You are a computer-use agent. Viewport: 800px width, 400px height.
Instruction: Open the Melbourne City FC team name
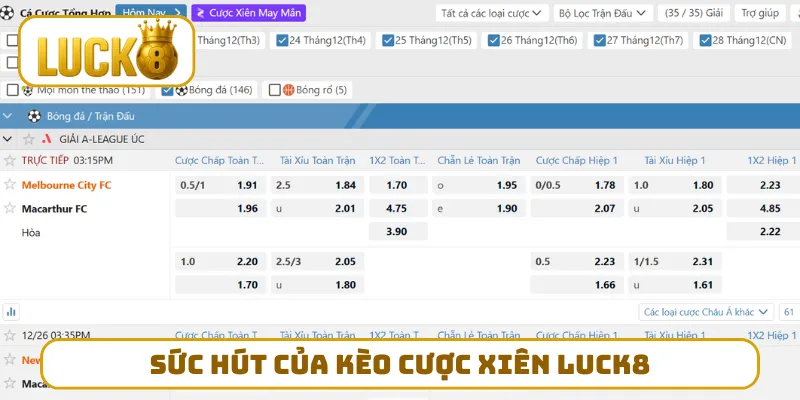66,185
